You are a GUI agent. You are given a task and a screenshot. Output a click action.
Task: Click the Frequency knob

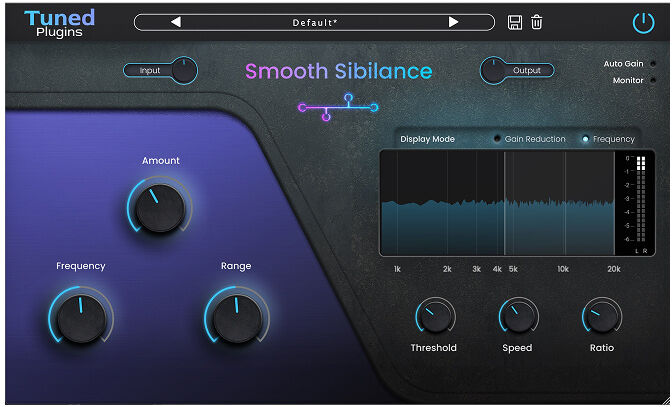tap(81, 317)
